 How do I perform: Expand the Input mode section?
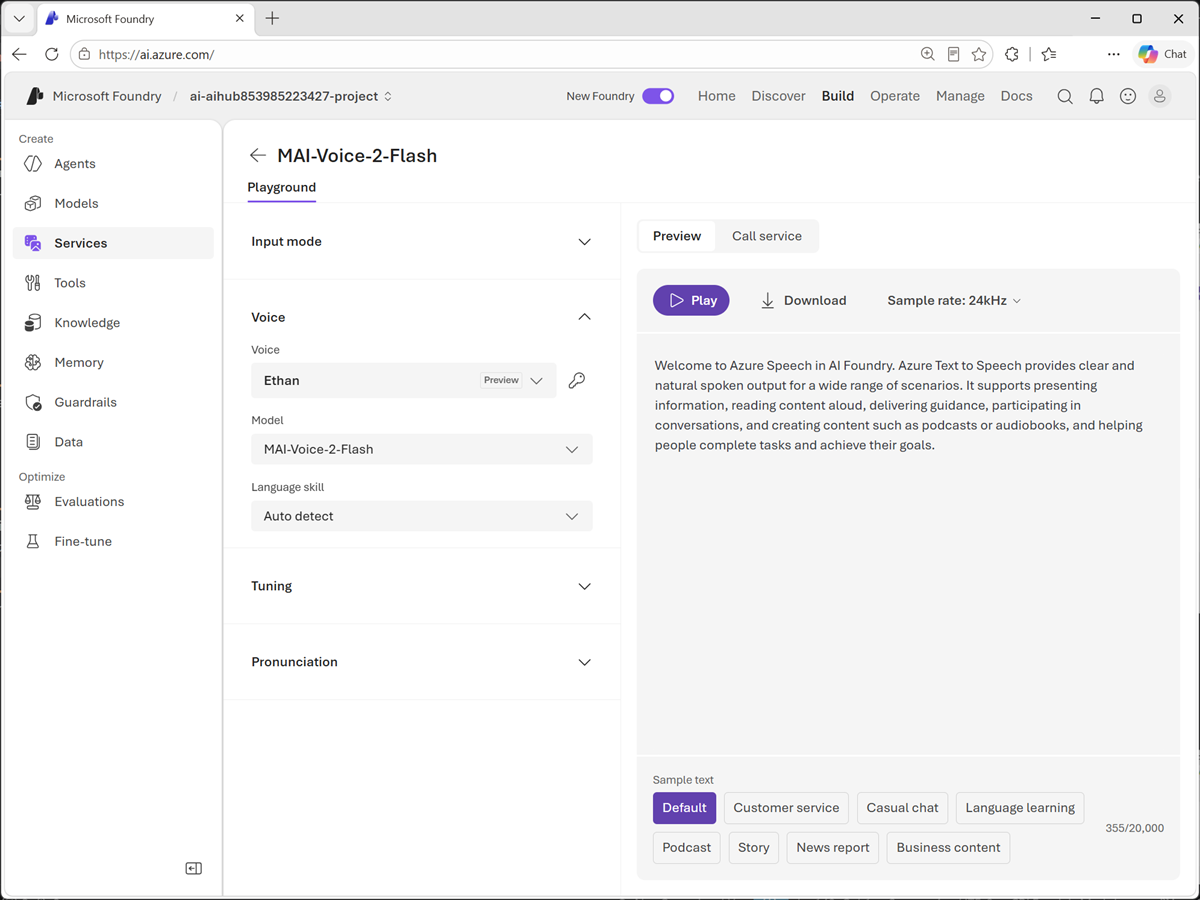(x=422, y=242)
